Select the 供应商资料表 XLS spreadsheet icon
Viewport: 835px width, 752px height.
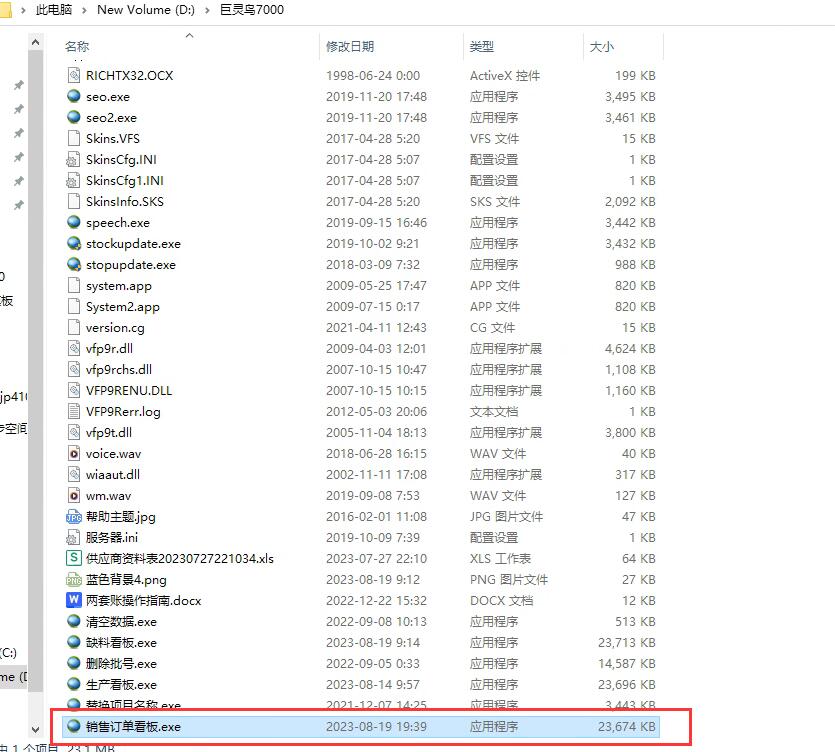[x=73, y=559]
